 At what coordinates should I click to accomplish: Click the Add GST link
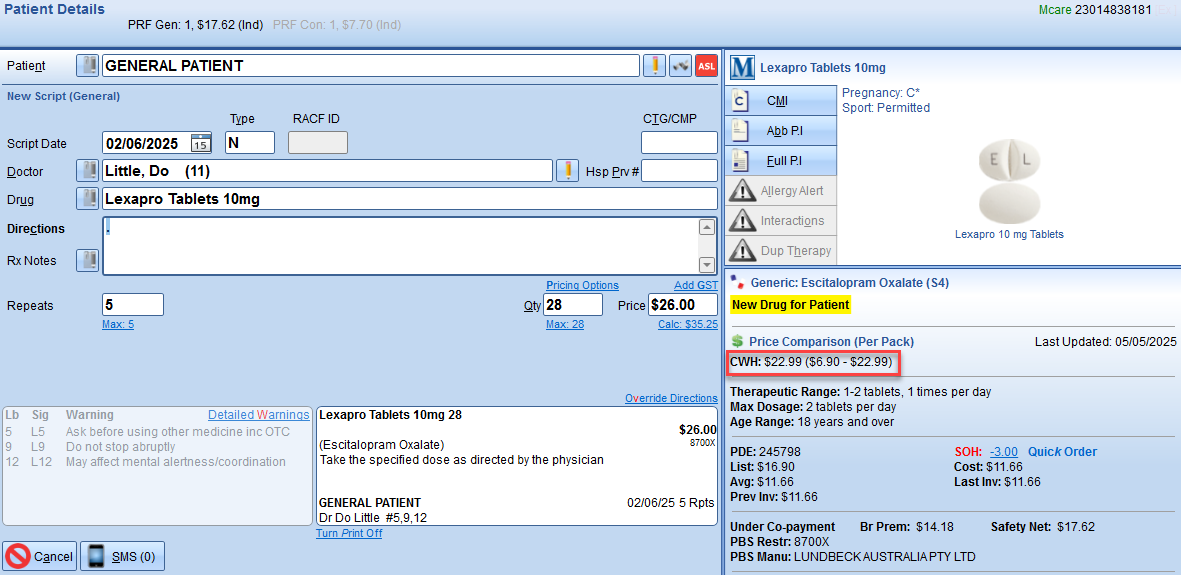coord(696,286)
